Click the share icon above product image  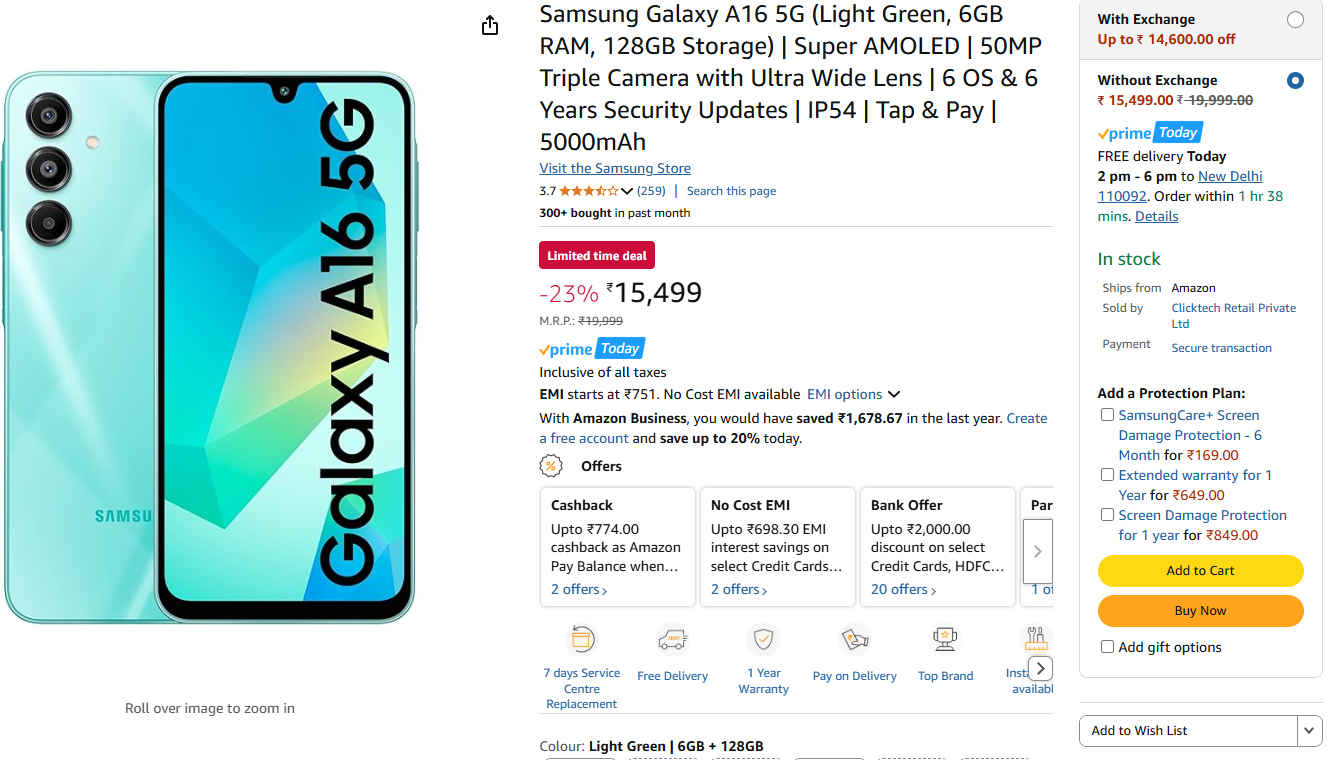click(x=490, y=25)
